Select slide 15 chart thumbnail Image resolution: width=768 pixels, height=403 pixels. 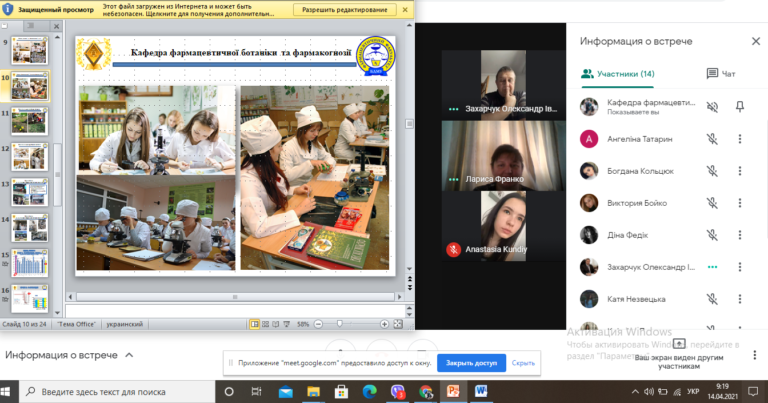[29, 263]
